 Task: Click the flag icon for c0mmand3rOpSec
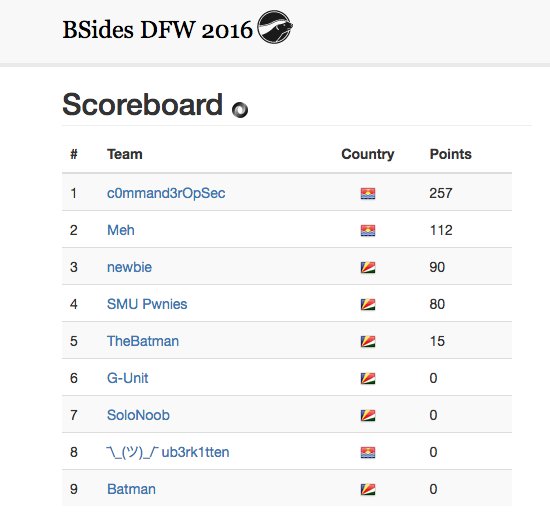coord(368,194)
